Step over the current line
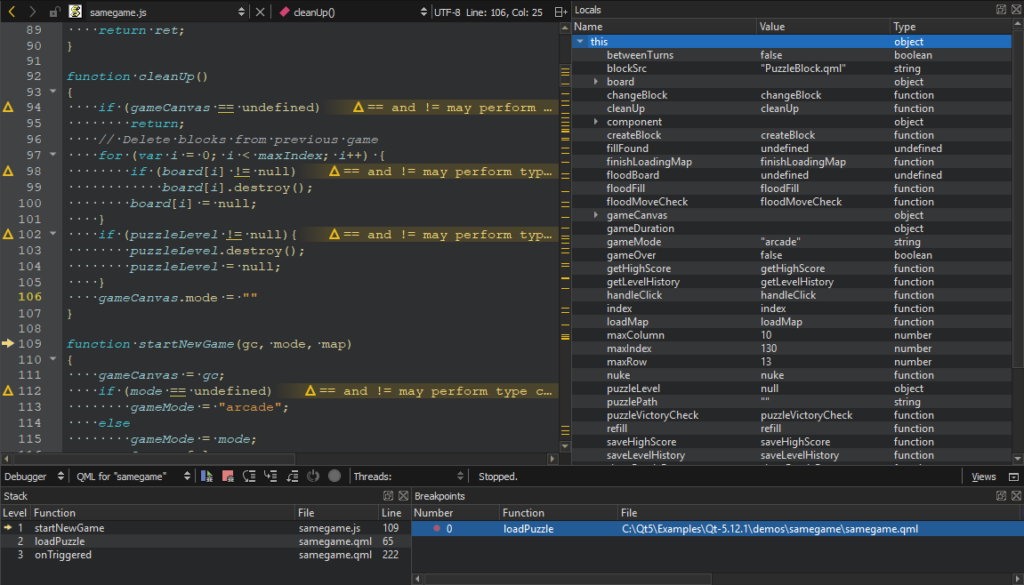Screen dimensions: 1024x585 point(249,477)
